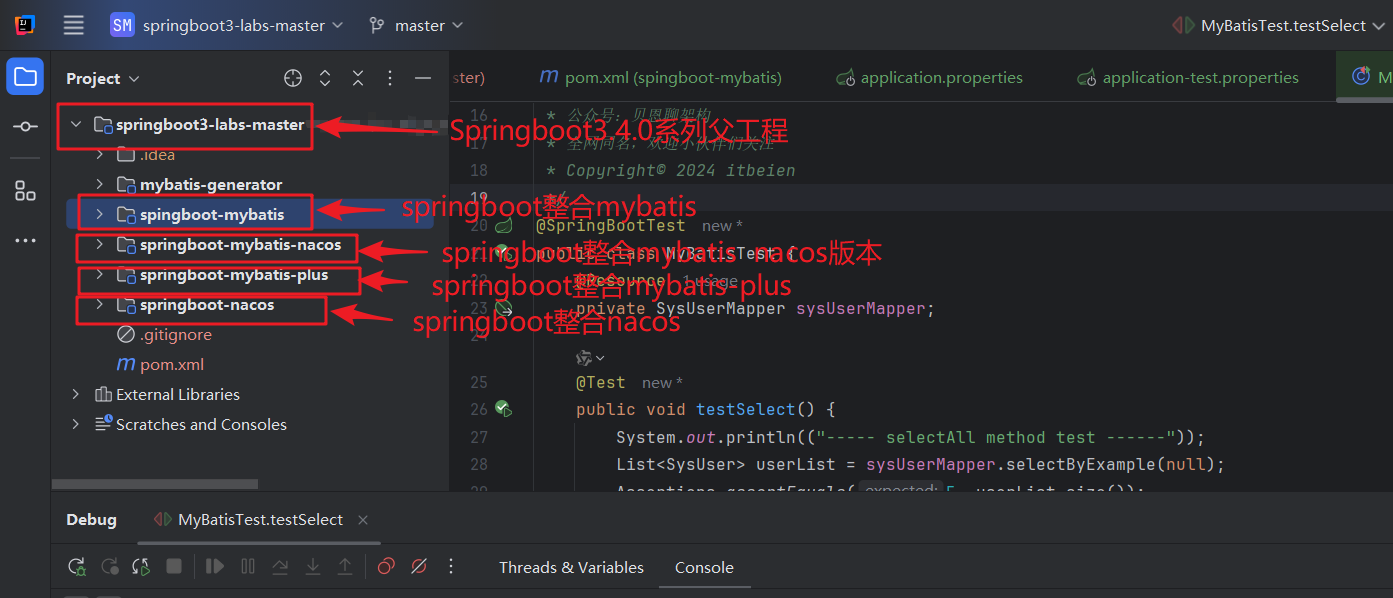Toggle auto-test rerun icon
Screen dimensions: 1393x598
(141, 567)
